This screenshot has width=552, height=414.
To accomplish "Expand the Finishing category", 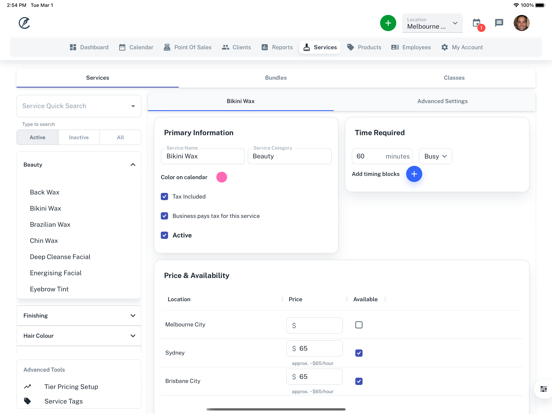I will 79,315.
